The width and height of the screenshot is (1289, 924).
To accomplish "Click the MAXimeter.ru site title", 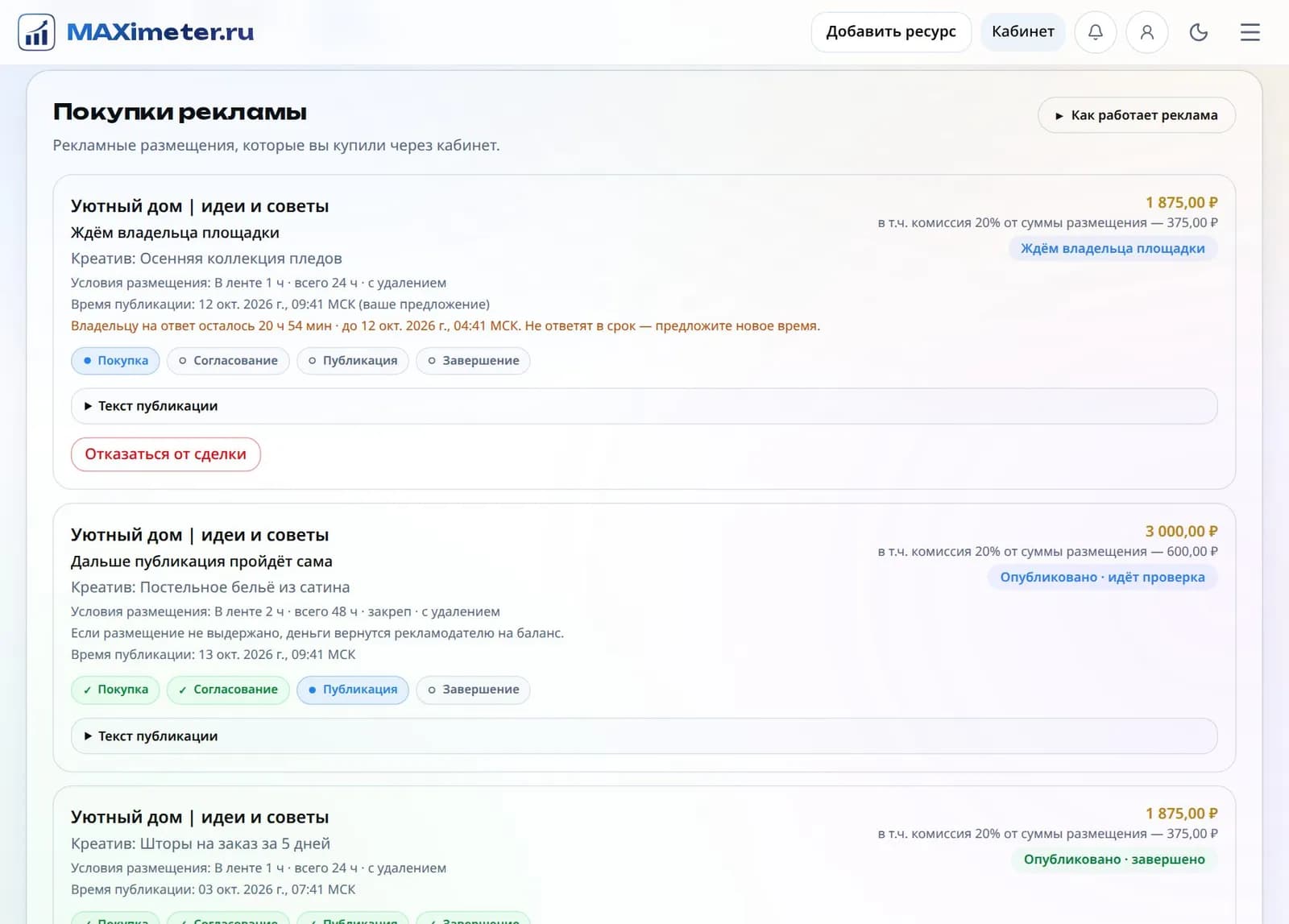I will pyautogui.click(x=160, y=32).
